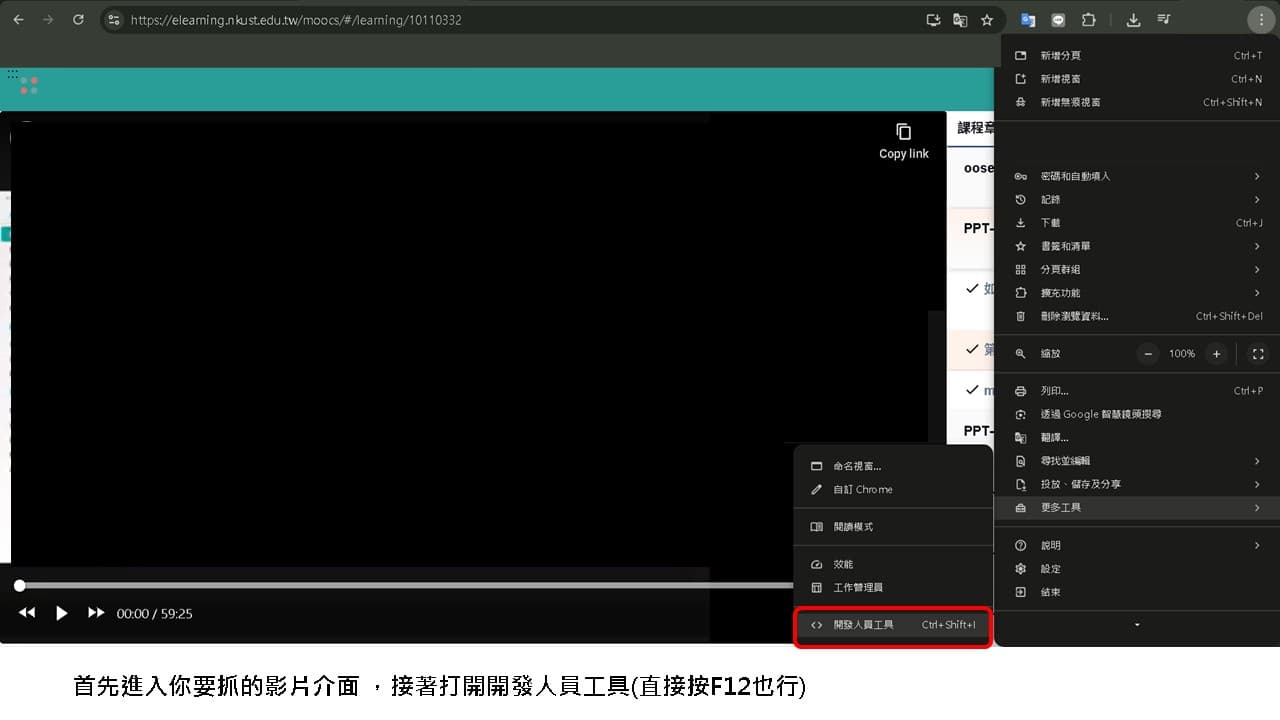Open 工作管理員 task manager

coord(893,588)
